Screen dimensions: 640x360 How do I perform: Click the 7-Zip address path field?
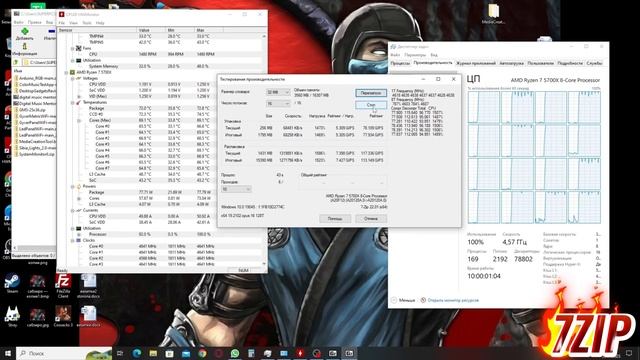pyautogui.click(x=39, y=62)
